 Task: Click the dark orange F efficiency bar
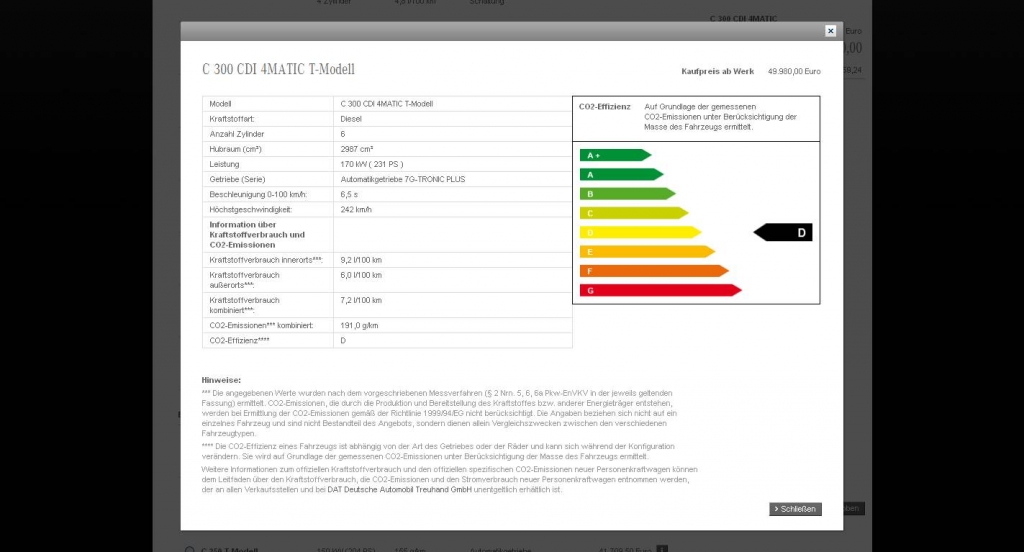[x=654, y=271]
